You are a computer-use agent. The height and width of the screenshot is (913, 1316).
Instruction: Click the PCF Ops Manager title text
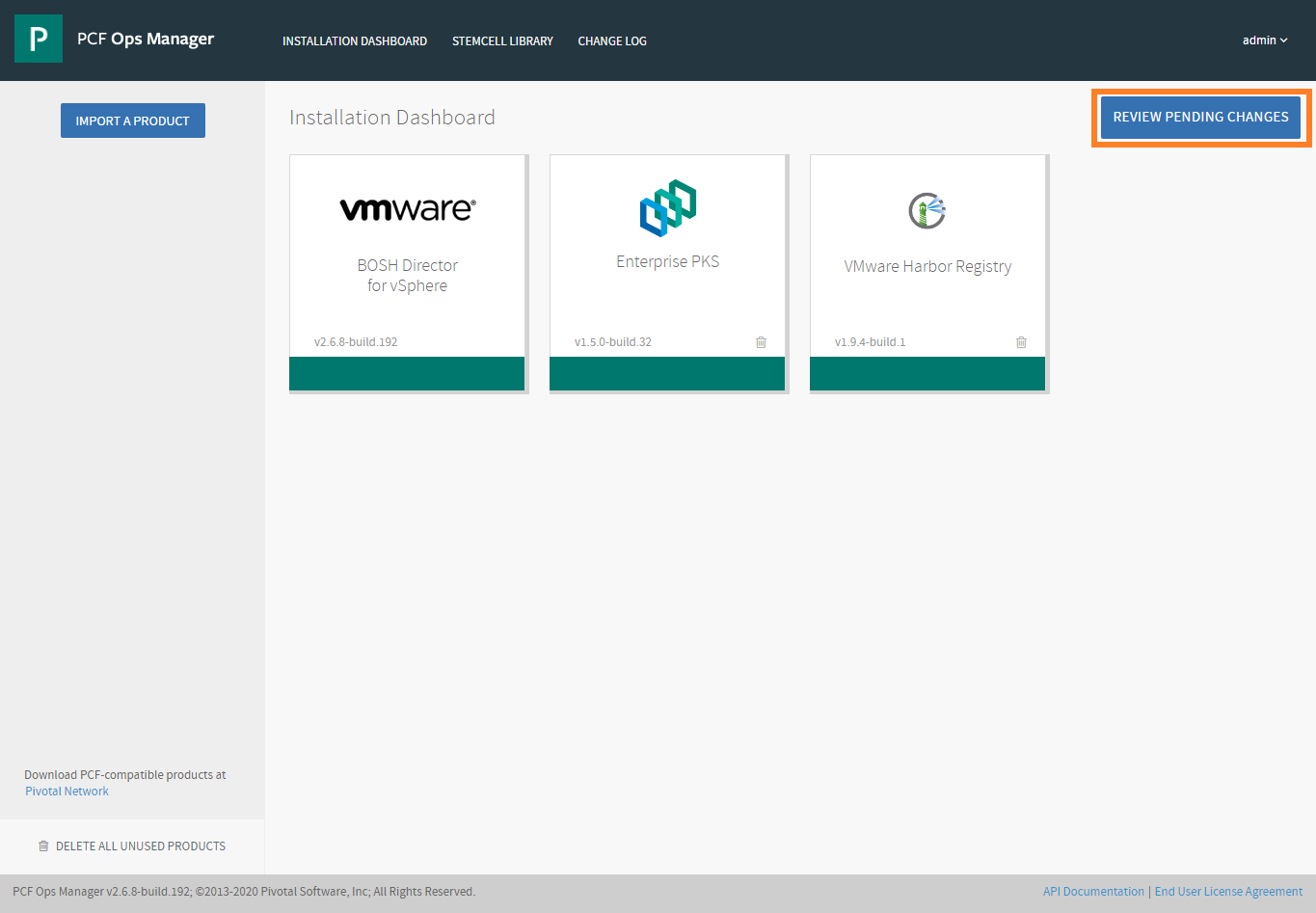(146, 40)
